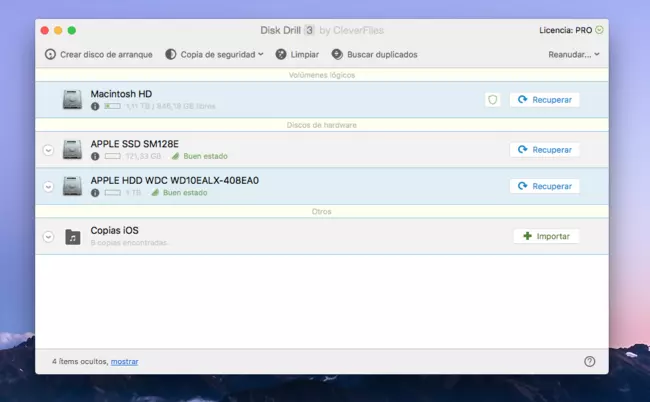This screenshot has height=402, width=650.
Task: Open help with the question mark icon
Action: point(589,361)
